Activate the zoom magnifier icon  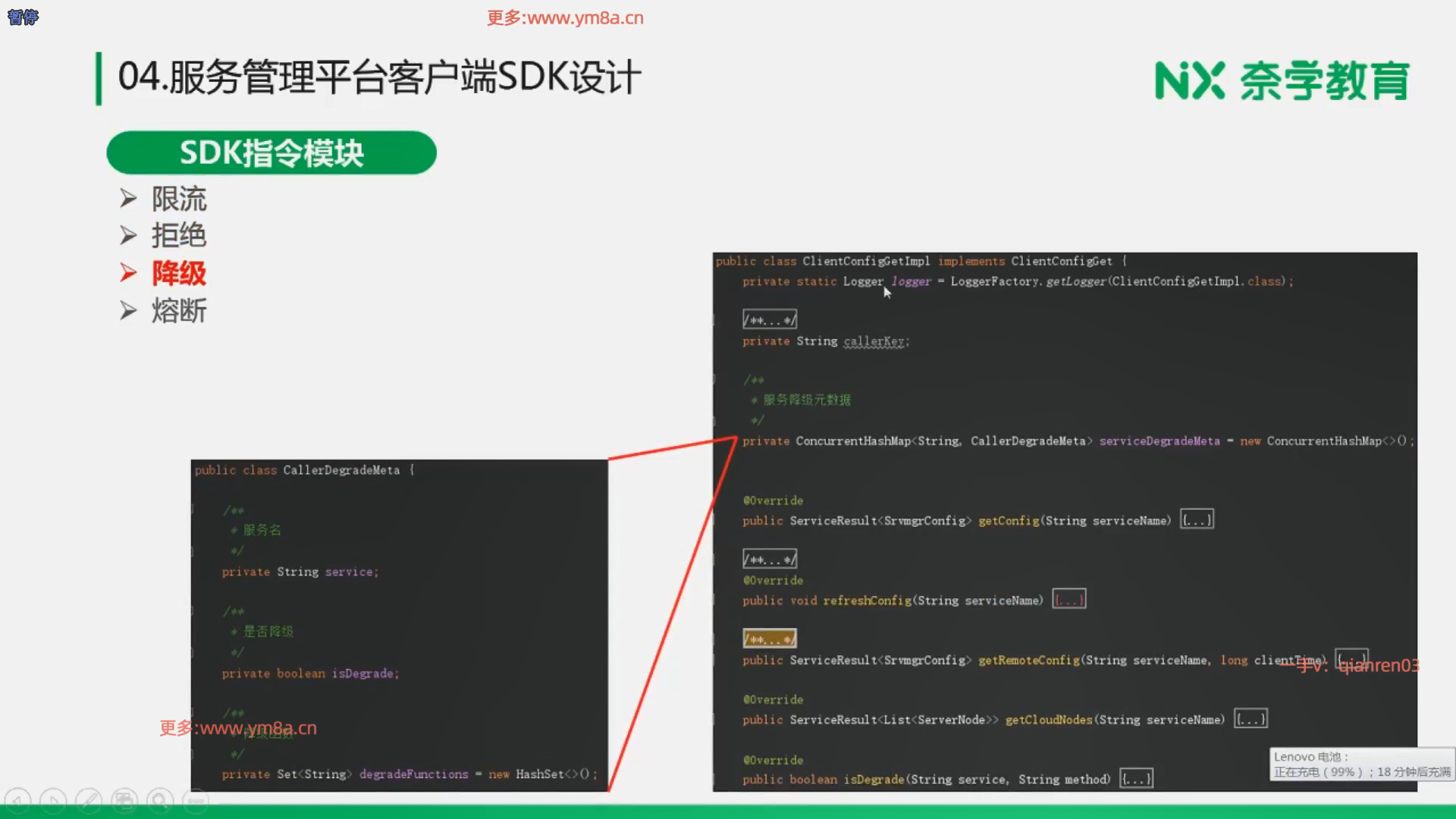[160, 801]
